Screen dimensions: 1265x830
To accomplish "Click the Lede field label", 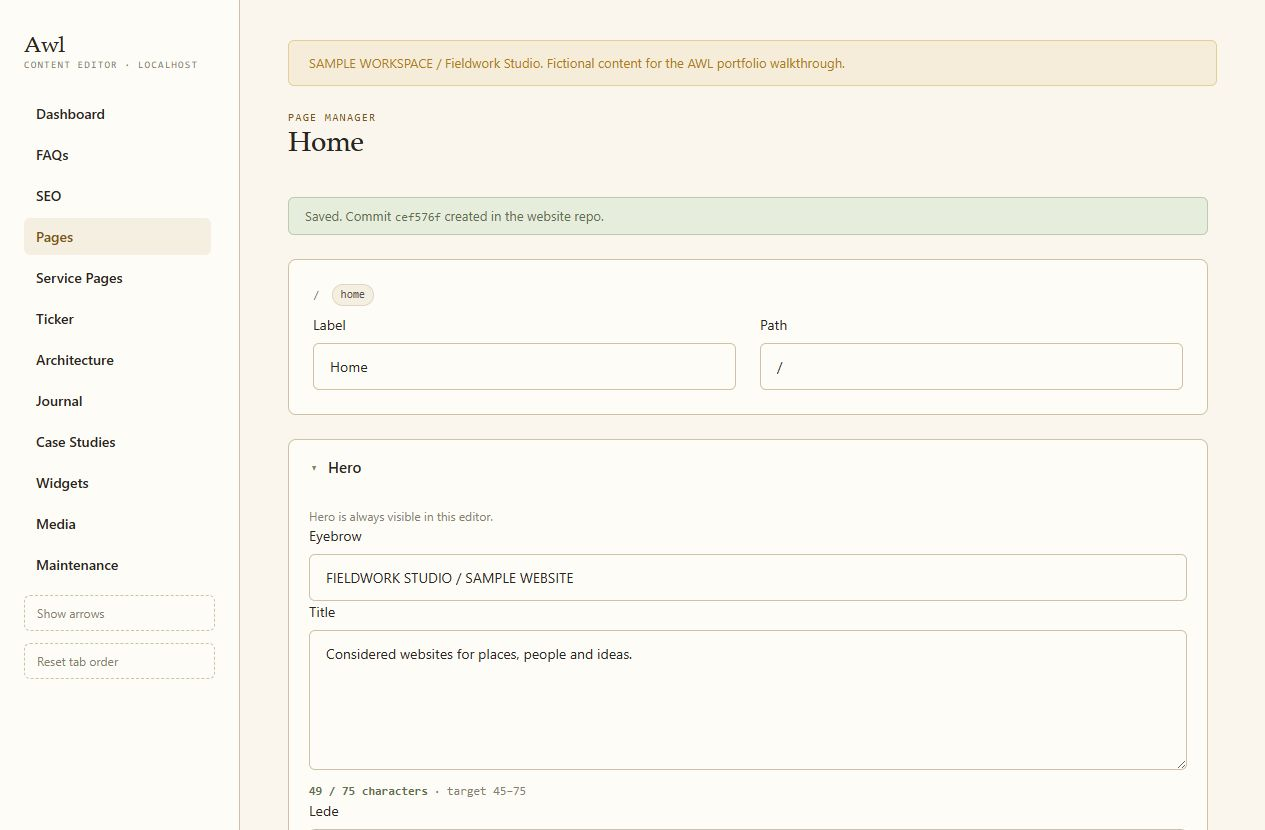I will click(324, 811).
